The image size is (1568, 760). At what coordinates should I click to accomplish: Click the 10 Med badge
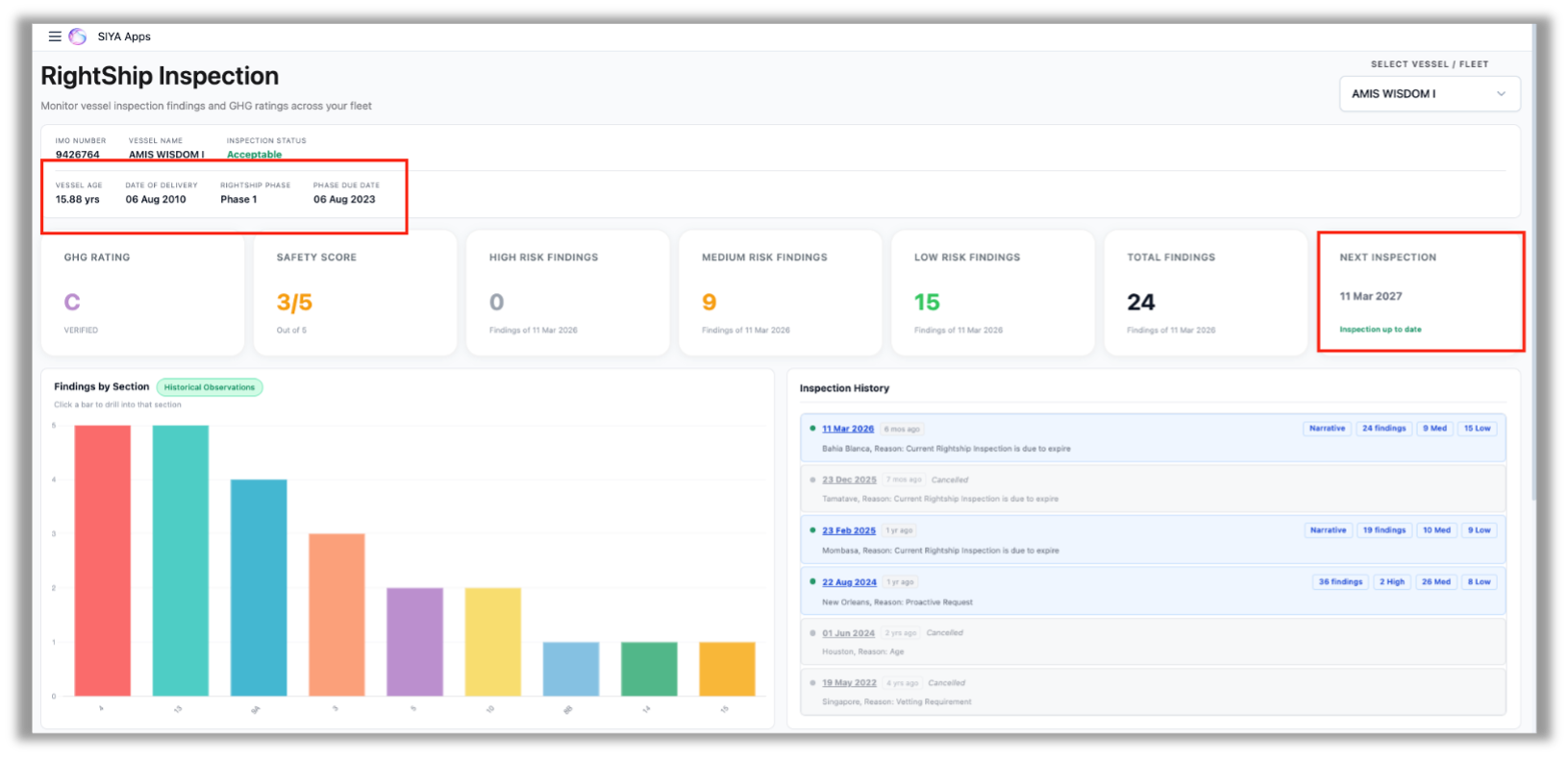click(x=1436, y=530)
